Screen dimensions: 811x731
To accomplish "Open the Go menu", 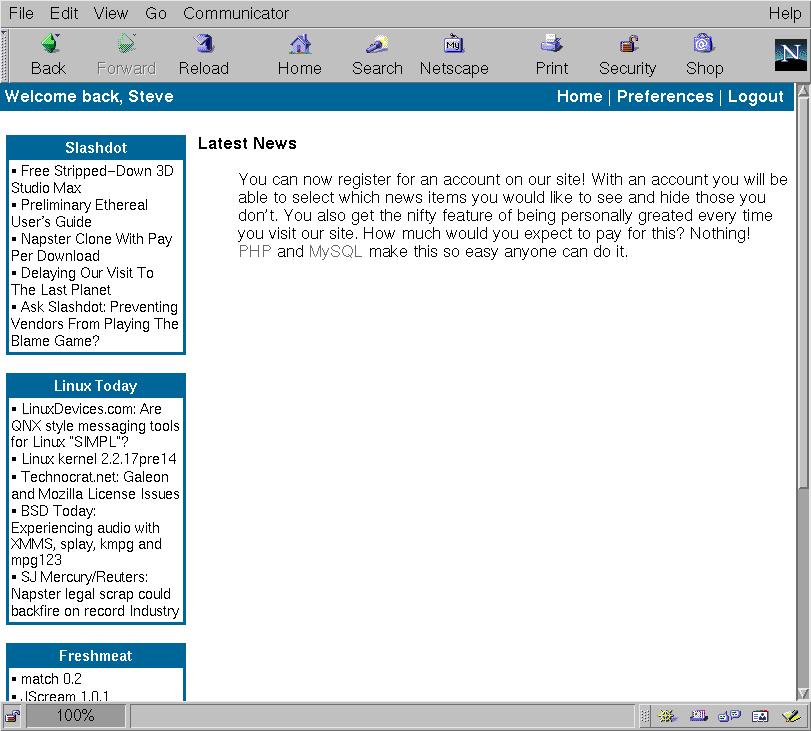I will coord(156,13).
